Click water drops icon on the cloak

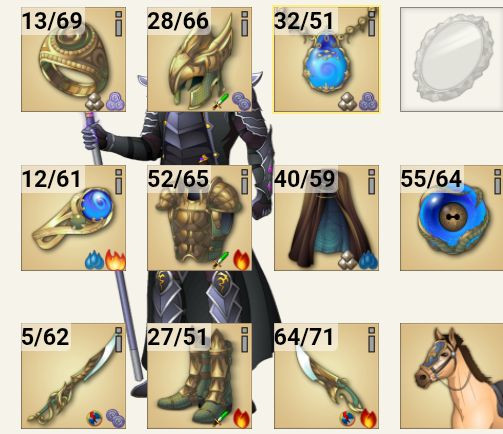pos(368,260)
